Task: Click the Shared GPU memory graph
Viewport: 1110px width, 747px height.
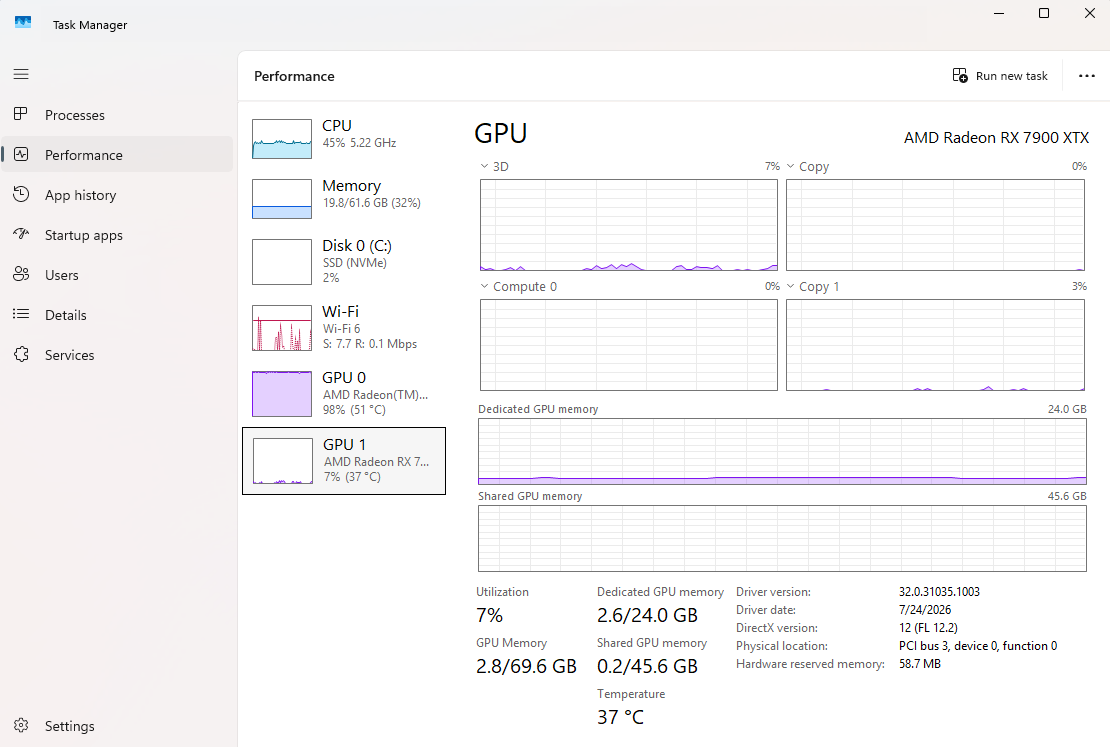Action: tap(782, 538)
